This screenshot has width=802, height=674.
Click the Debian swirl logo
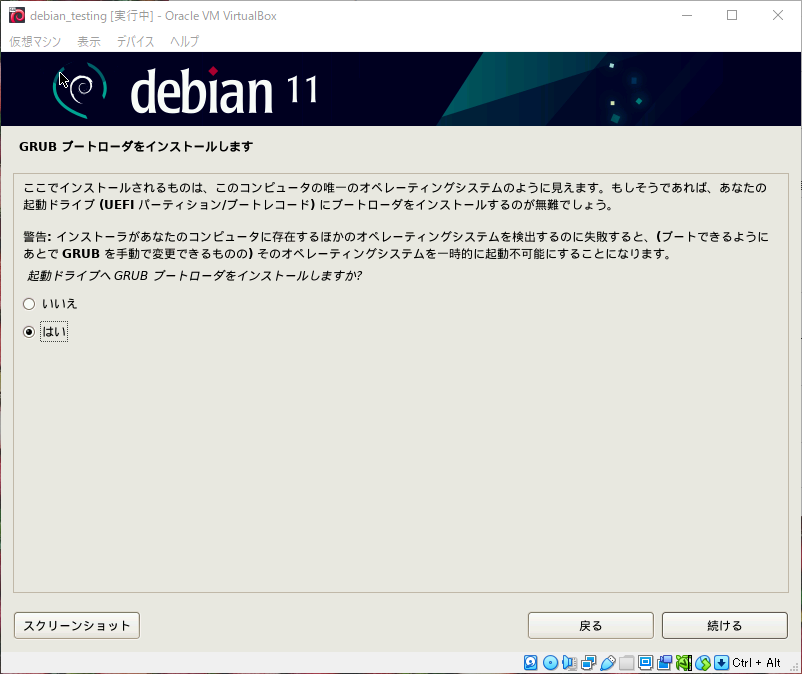coord(80,89)
